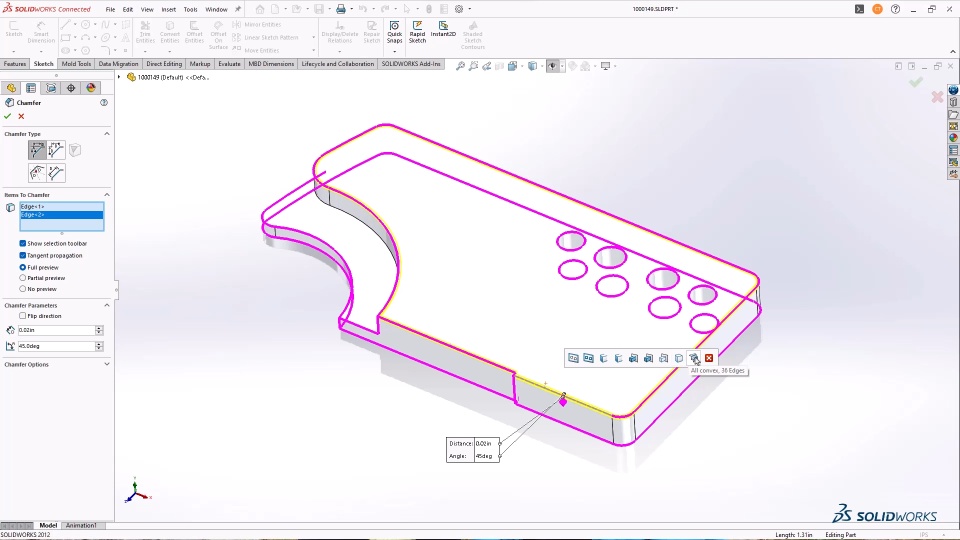
Task: Switch to the Direct Editing tab
Action: click(x=164, y=64)
